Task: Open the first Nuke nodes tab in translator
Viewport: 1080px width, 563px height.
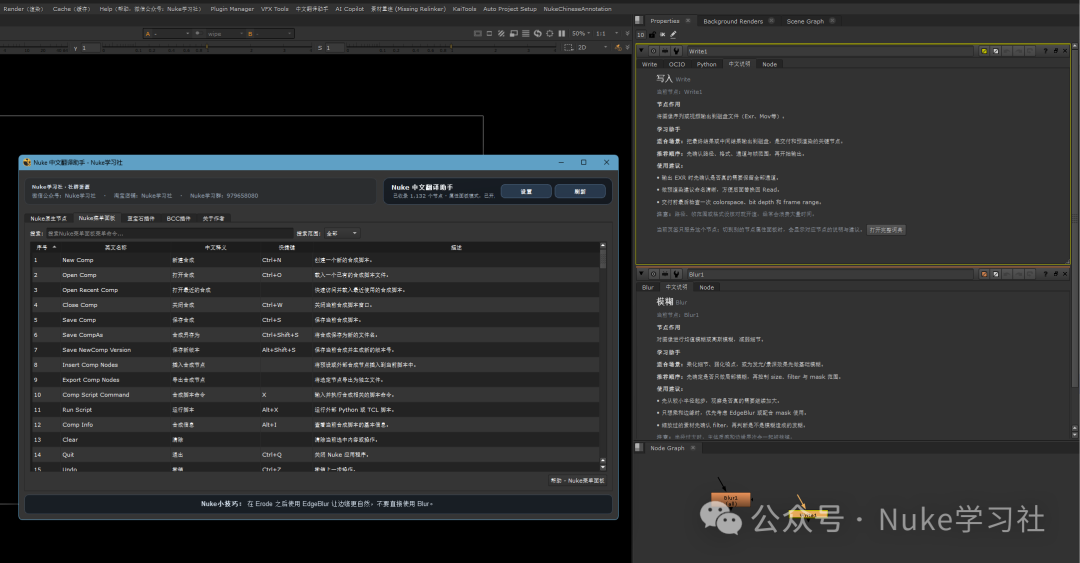Action: tap(48, 218)
